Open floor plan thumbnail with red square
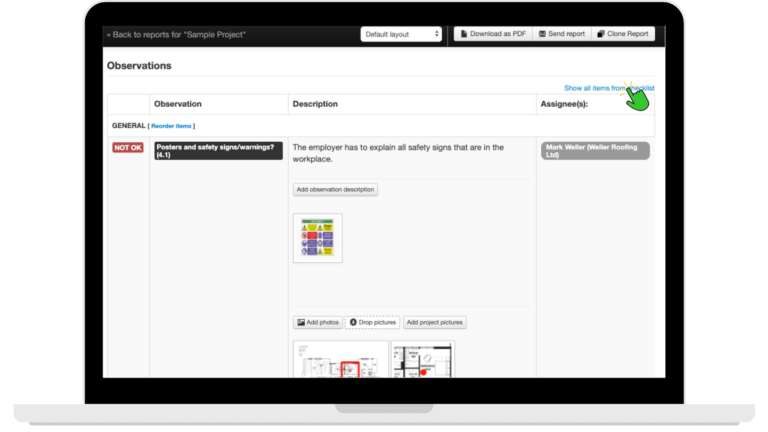This screenshot has height=432, width=768. pos(340,359)
